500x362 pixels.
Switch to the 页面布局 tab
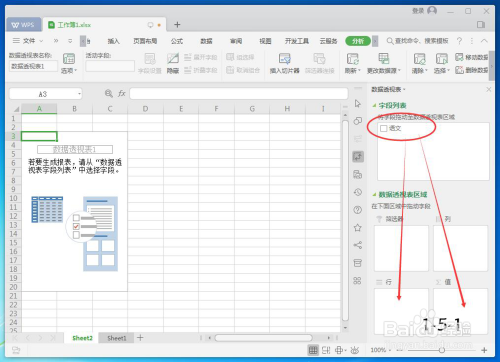tap(145, 41)
